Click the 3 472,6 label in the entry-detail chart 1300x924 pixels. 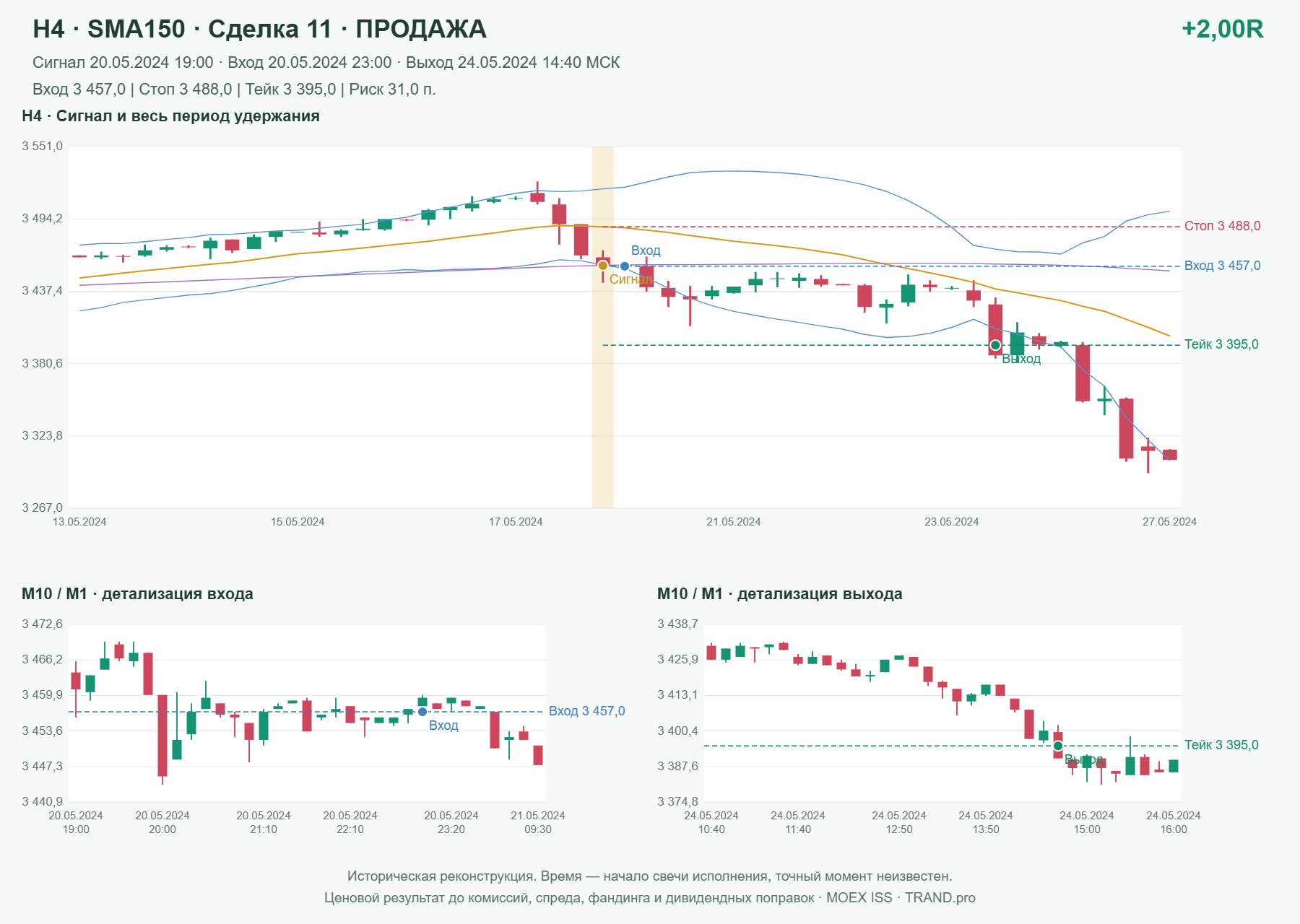pyautogui.click(x=43, y=624)
